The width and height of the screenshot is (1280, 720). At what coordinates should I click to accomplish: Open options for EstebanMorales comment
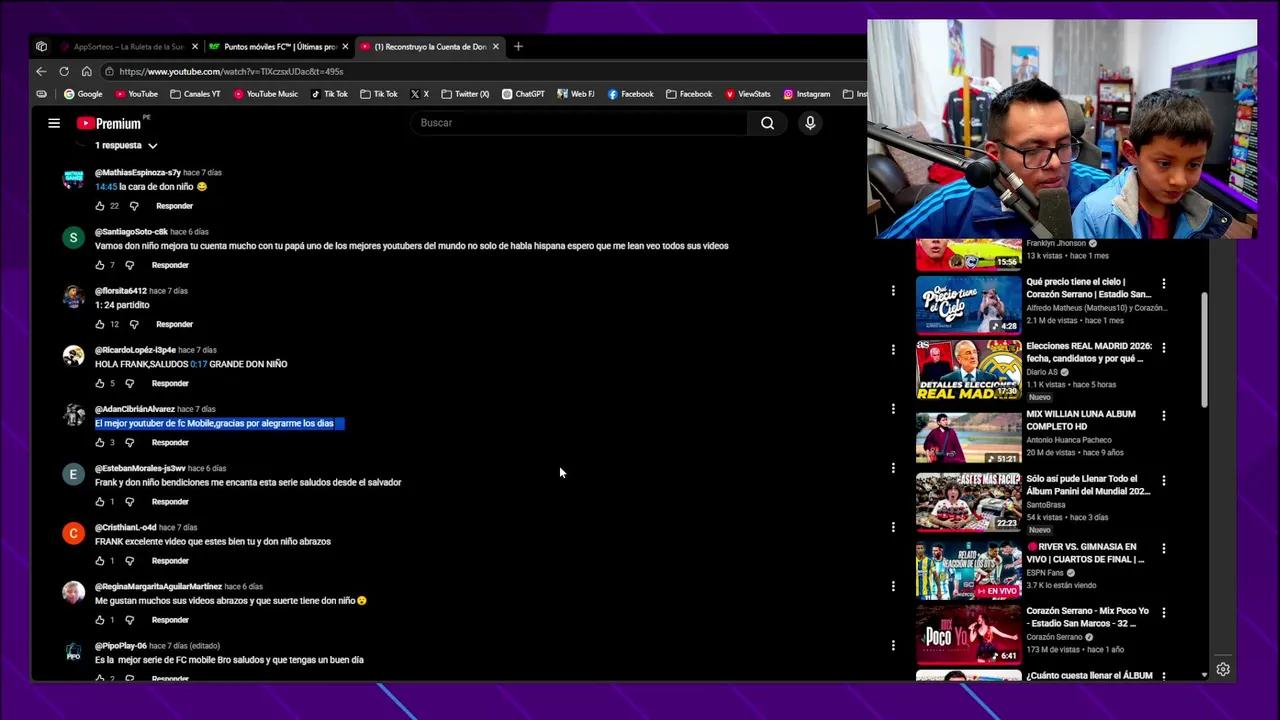(893, 468)
